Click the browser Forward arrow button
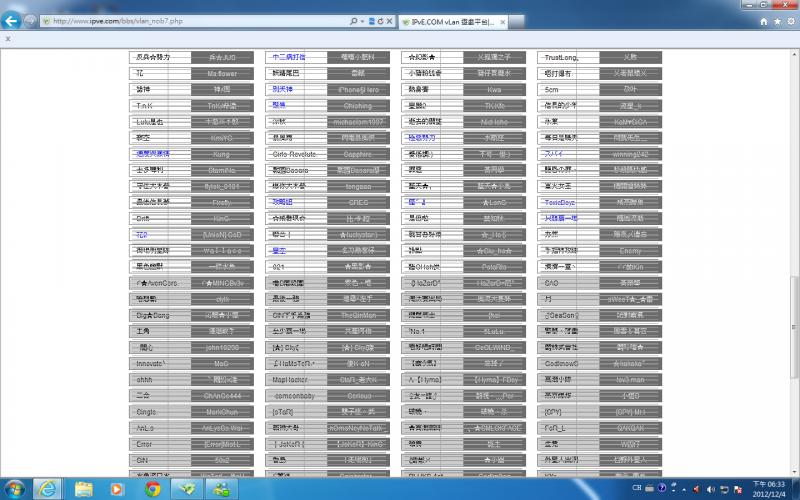800x500 pixels. click(30, 21)
